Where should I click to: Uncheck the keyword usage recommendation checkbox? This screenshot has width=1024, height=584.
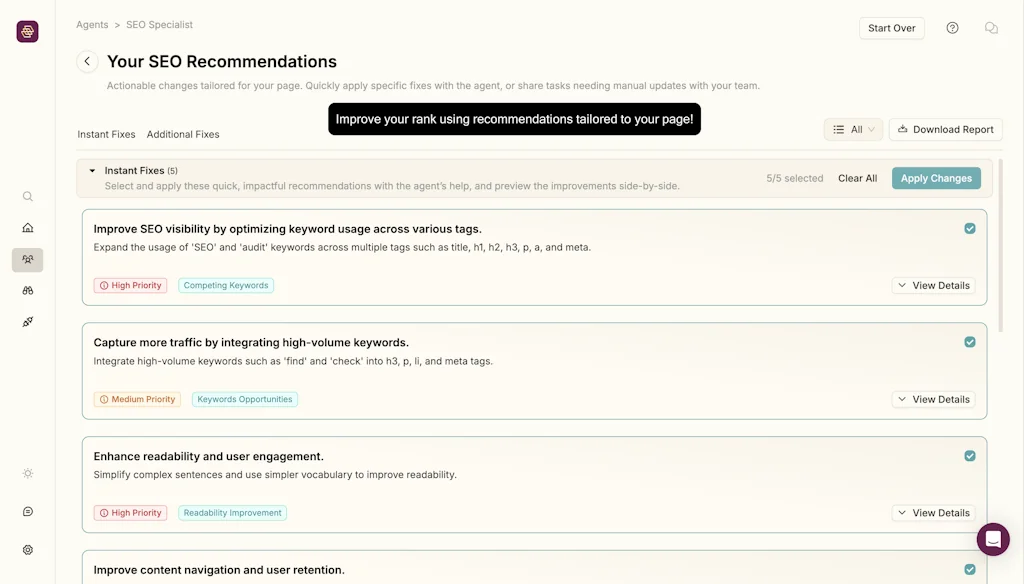coord(970,229)
